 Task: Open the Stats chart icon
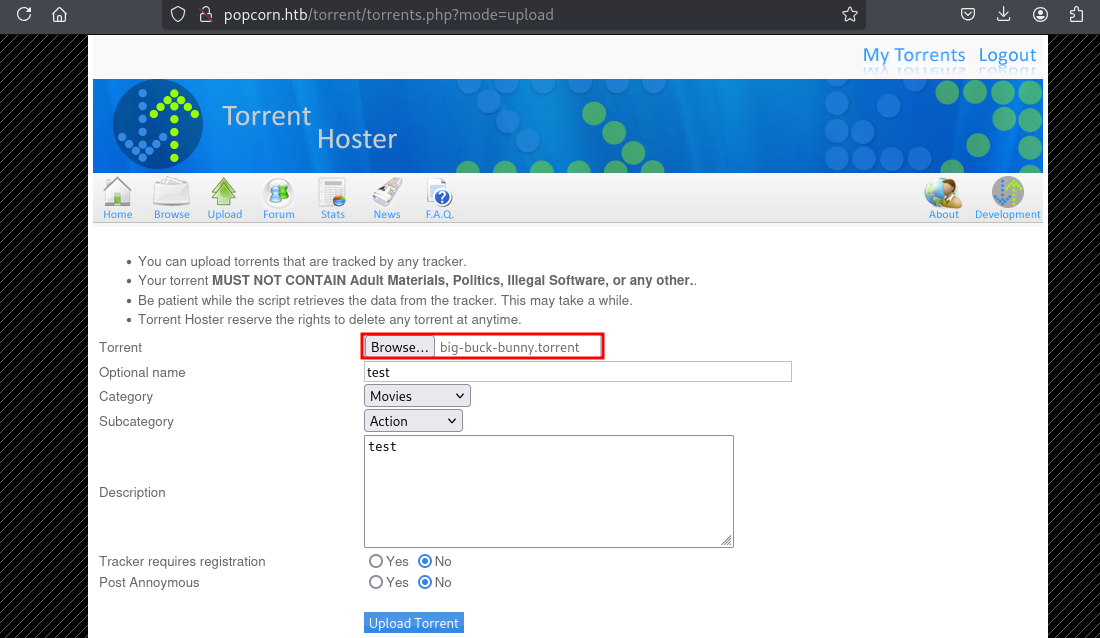click(x=332, y=198)
